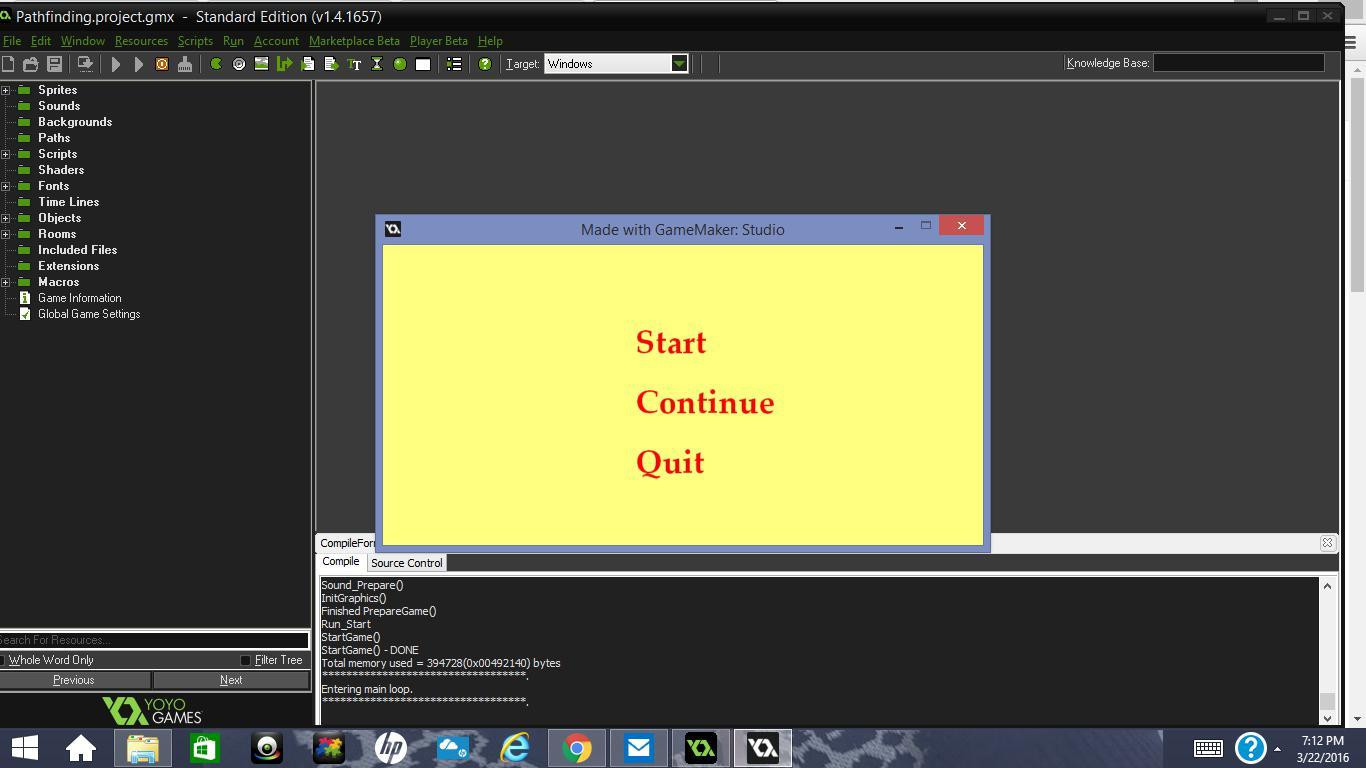Select the Included Files folder
This screenshot has width=1366, height=768.
coord(78,250)
